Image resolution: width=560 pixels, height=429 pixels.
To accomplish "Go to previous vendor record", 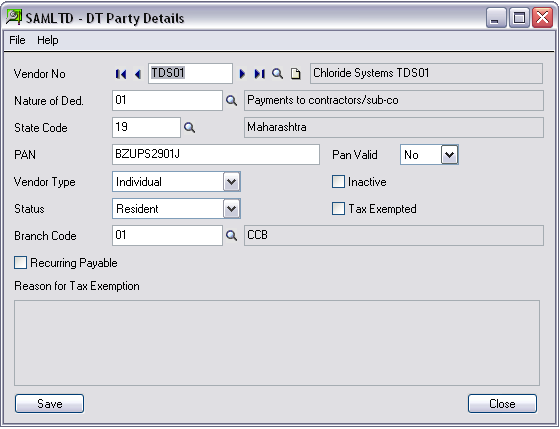I will (x=138, y=74).
